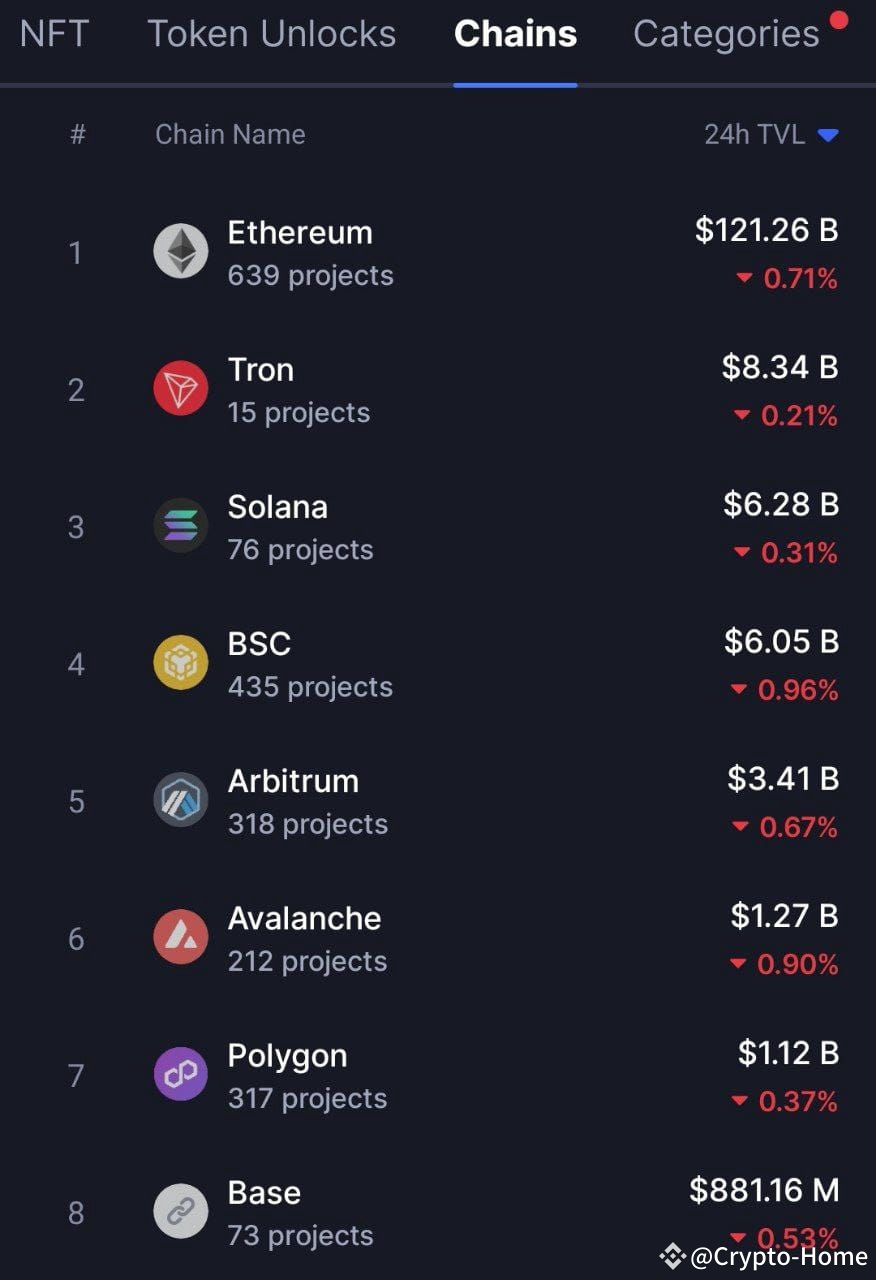
Task: Click the Base chain link icon
Action: 180,1210
